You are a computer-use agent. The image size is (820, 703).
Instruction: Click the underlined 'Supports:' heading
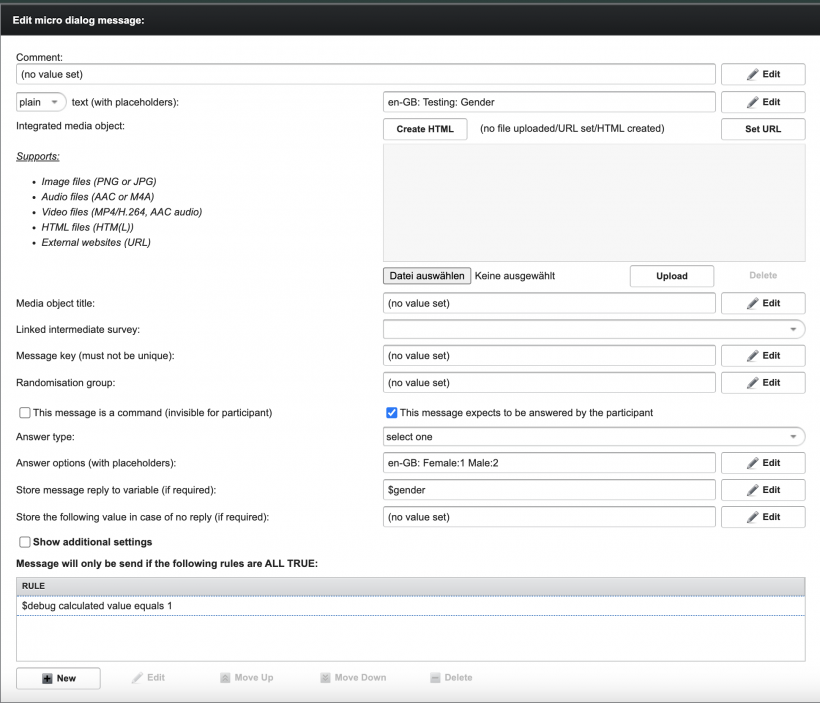coord(38,156)
